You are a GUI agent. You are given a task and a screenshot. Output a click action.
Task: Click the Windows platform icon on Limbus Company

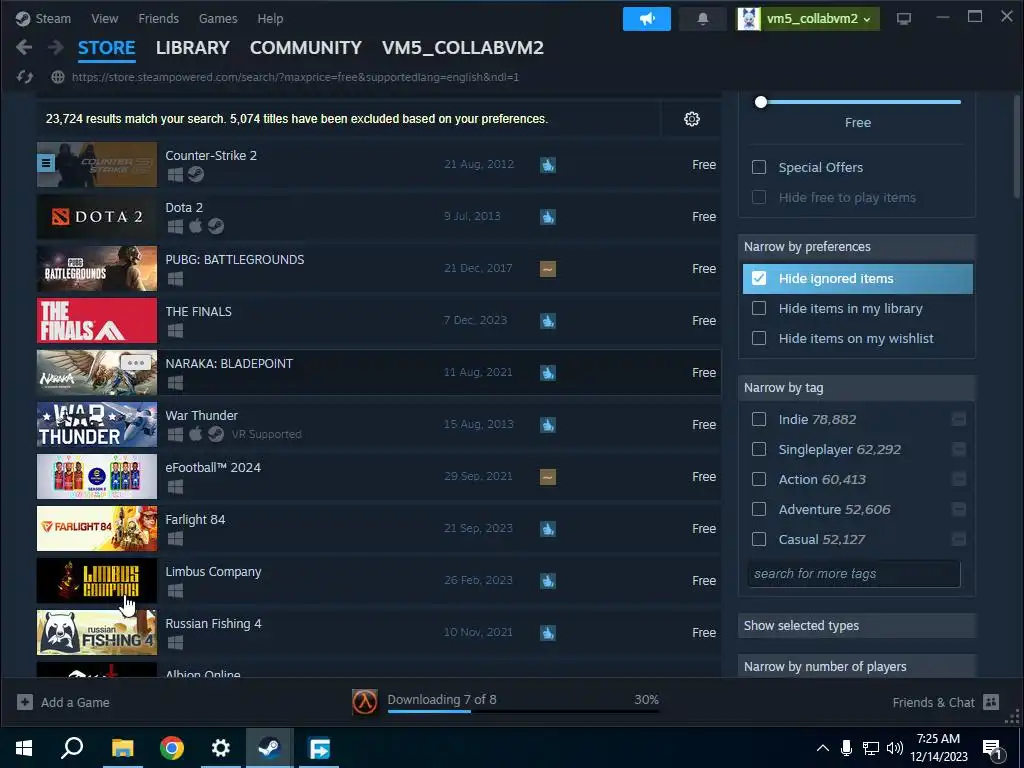[x=175, y=590]
